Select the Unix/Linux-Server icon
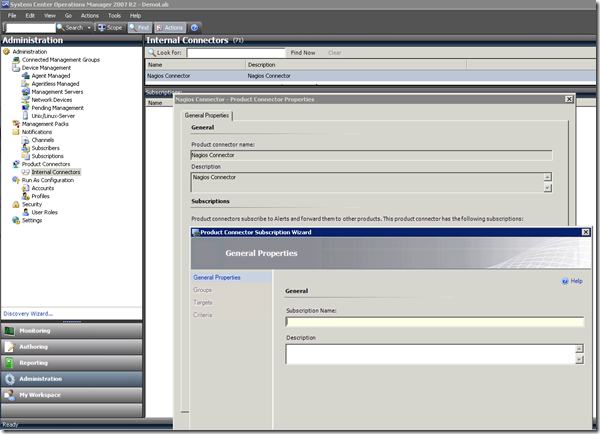The width and height of the screenshot is (600, 434). coord(26,116)
